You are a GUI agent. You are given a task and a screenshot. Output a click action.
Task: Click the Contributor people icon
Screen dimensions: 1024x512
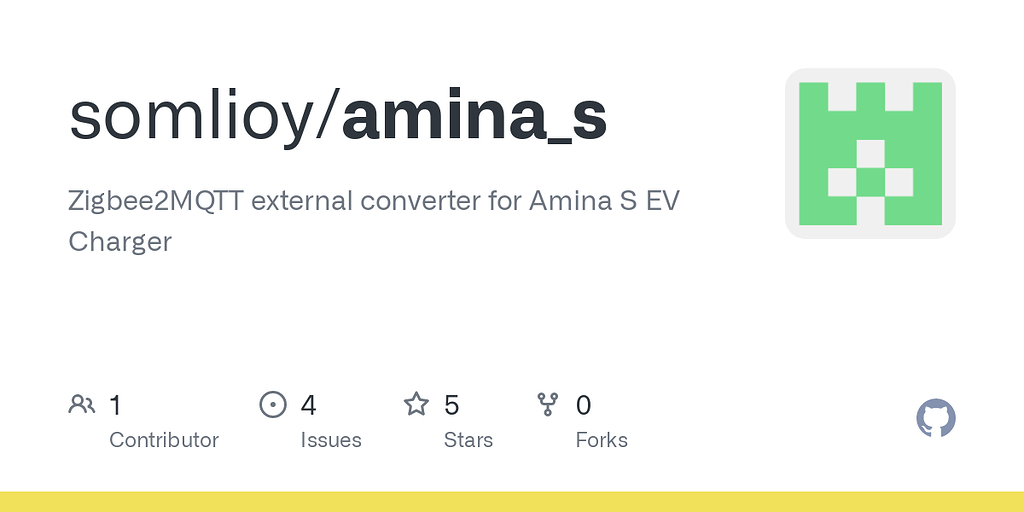[82, 404]
